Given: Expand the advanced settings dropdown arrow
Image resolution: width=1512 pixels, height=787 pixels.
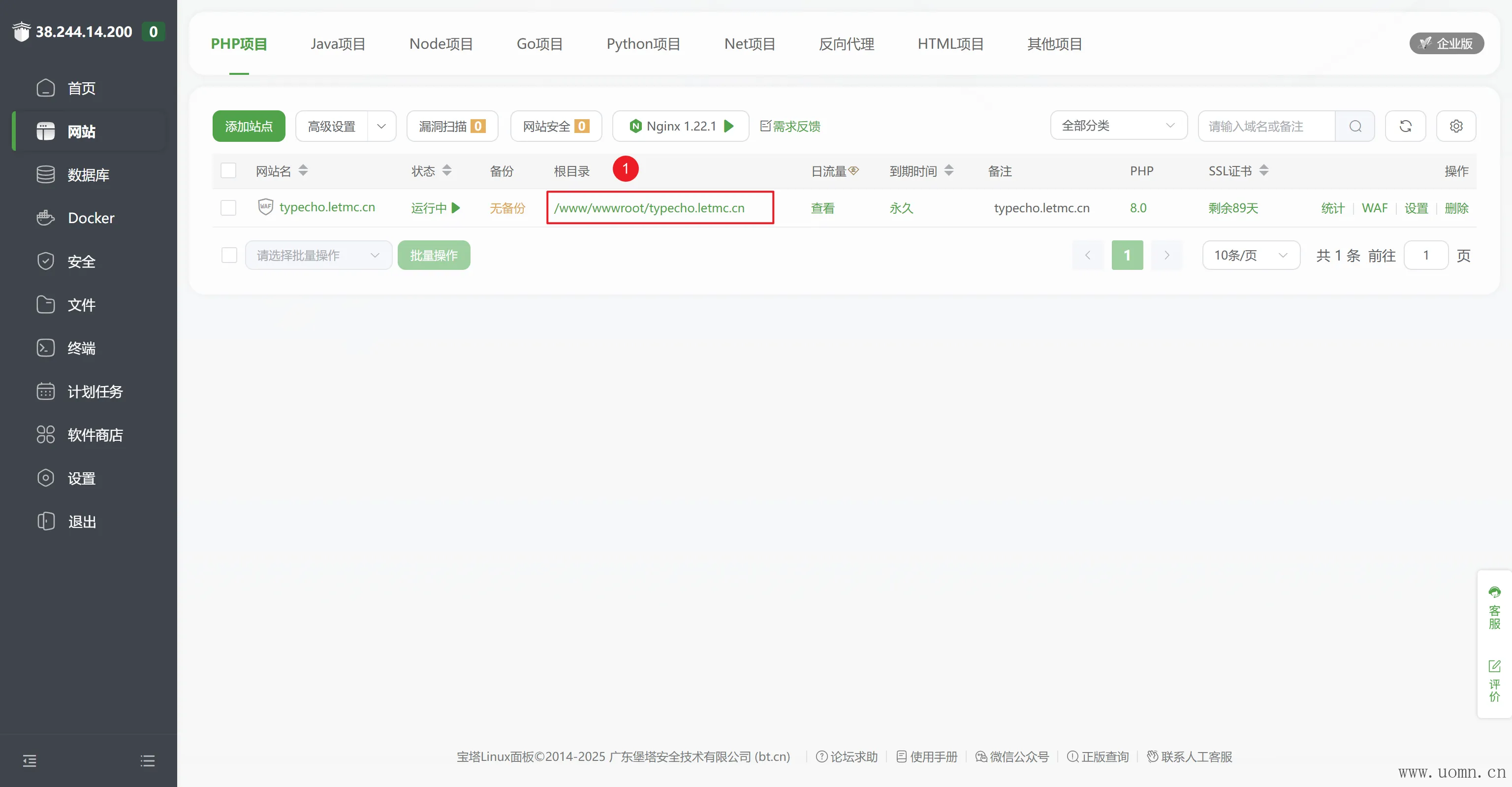Looking at the screenshot, I should pyautogui.click(x=381, y=126).
